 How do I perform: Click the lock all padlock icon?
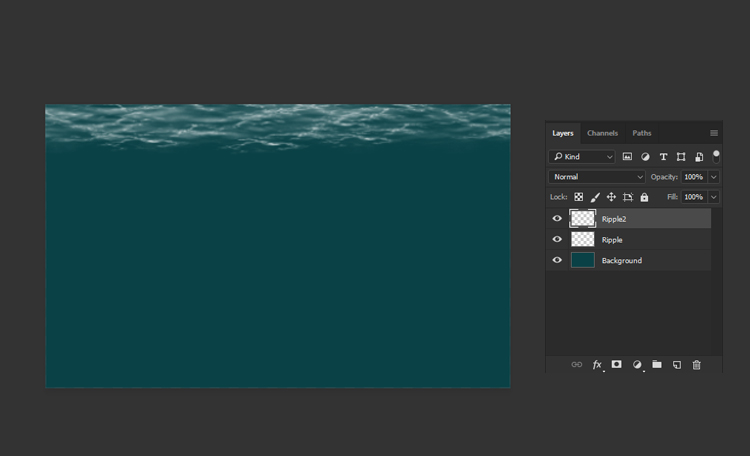(644, 197)
